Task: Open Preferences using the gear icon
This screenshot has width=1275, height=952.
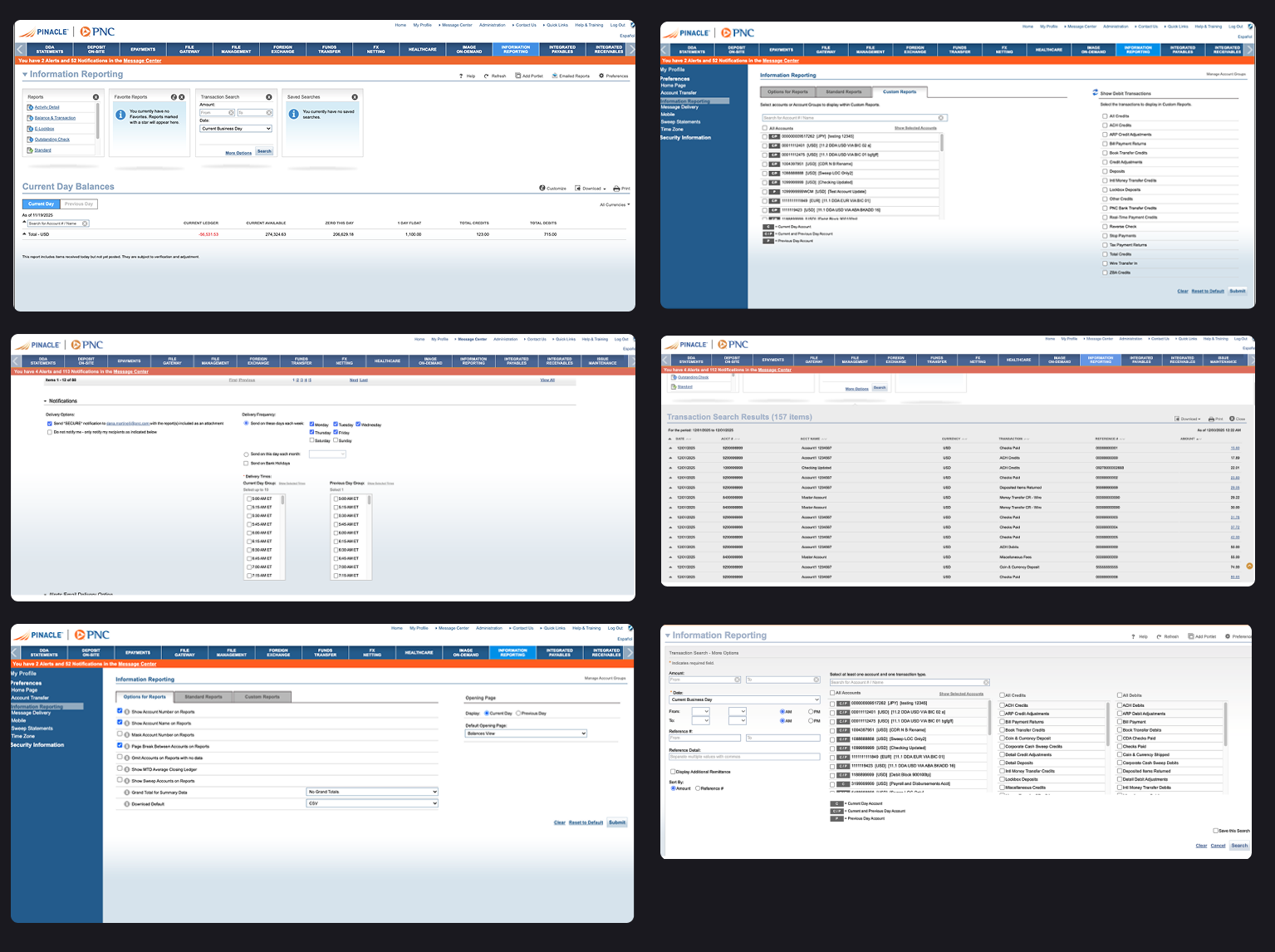Action: click(601, 75)
